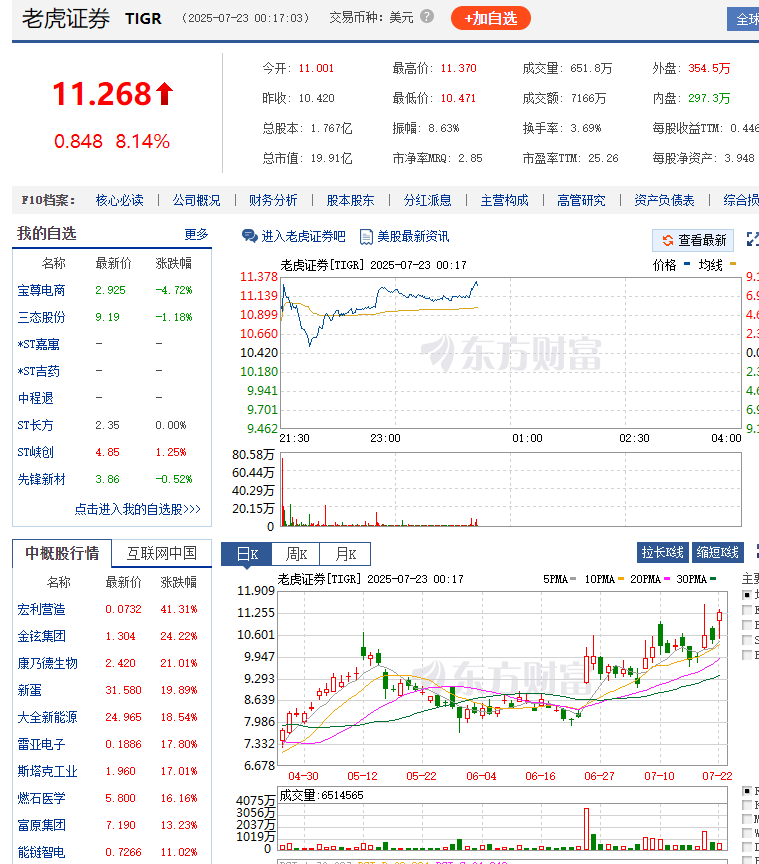Open 金铉集团 in the China concept list
759x864 pixels.
click(41, 636)
